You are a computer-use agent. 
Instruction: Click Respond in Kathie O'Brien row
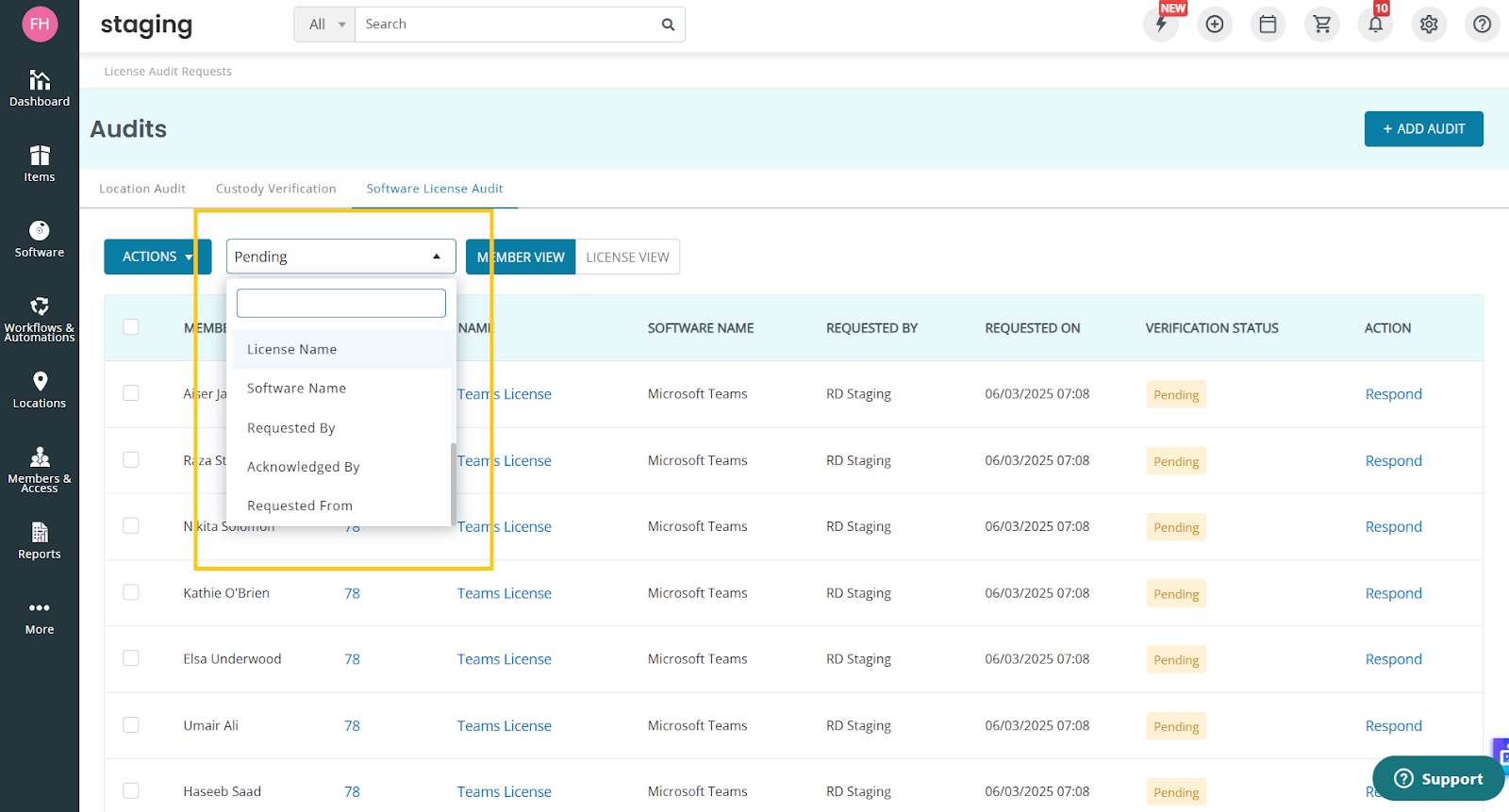click(1393, 593)
